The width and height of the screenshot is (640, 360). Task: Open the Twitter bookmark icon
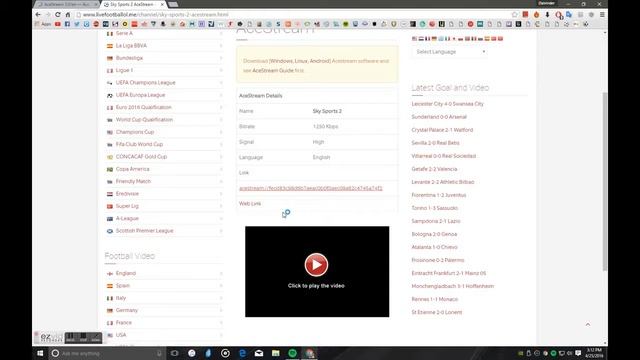click(x=77, y=24)
